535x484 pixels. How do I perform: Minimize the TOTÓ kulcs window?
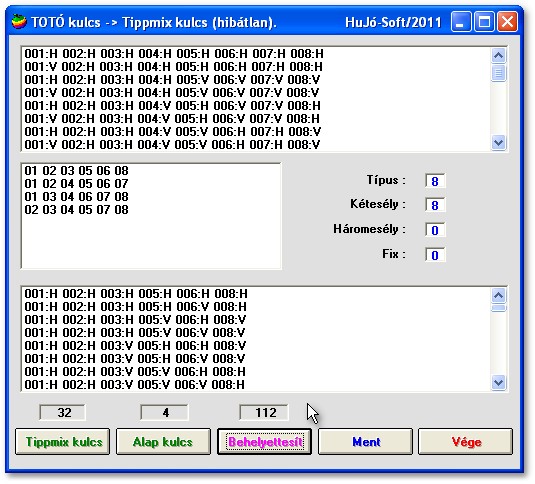pyautogui.click(x=461, y=22)
